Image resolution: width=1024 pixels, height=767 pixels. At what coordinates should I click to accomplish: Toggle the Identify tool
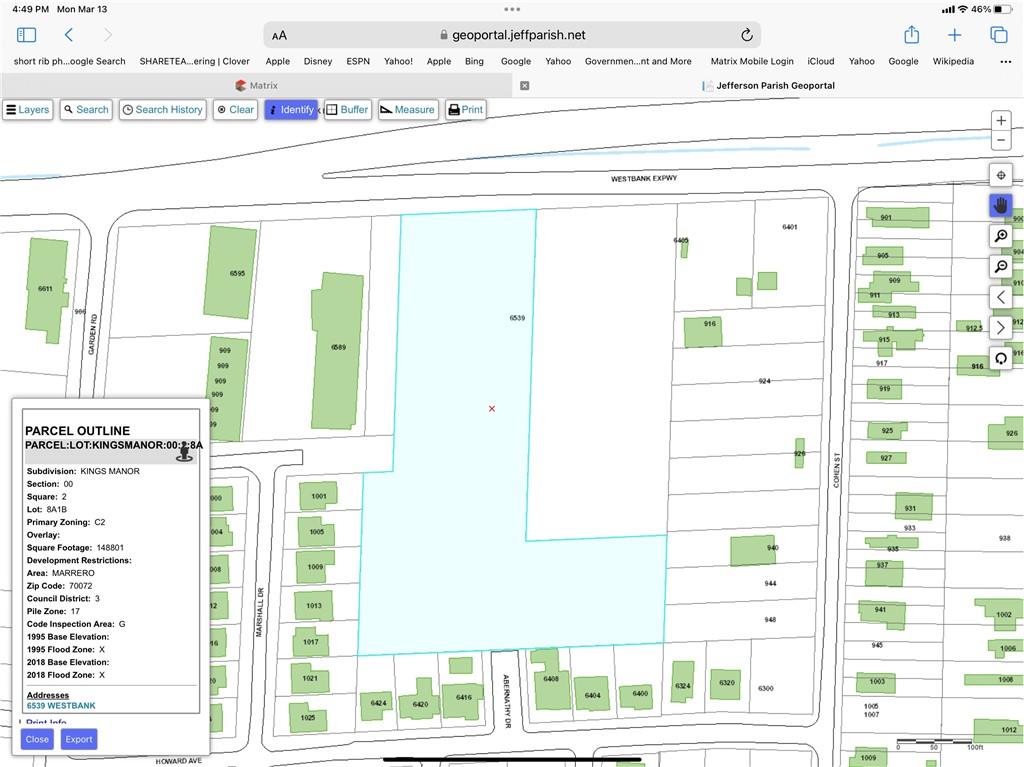290,110
